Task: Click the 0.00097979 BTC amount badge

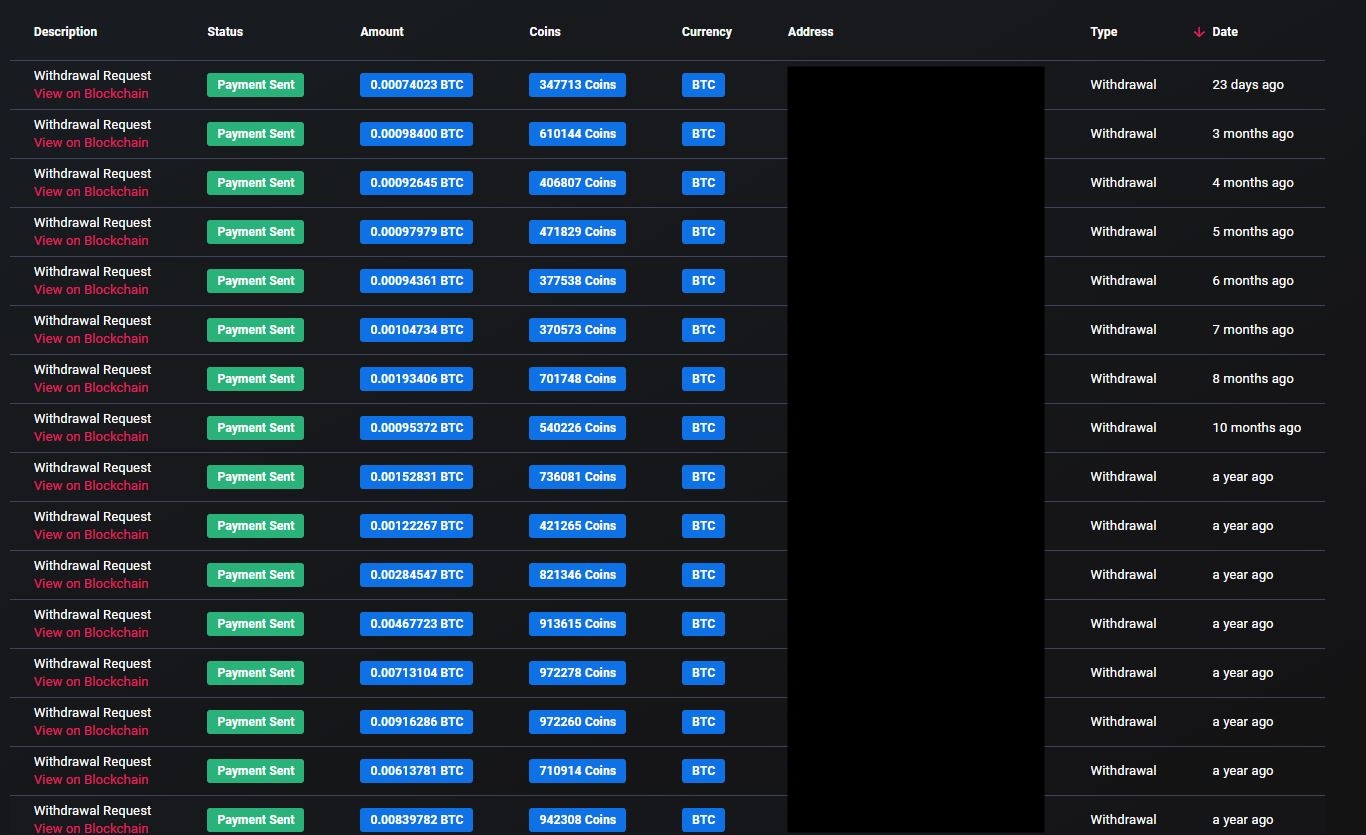Action: (416, 232)
